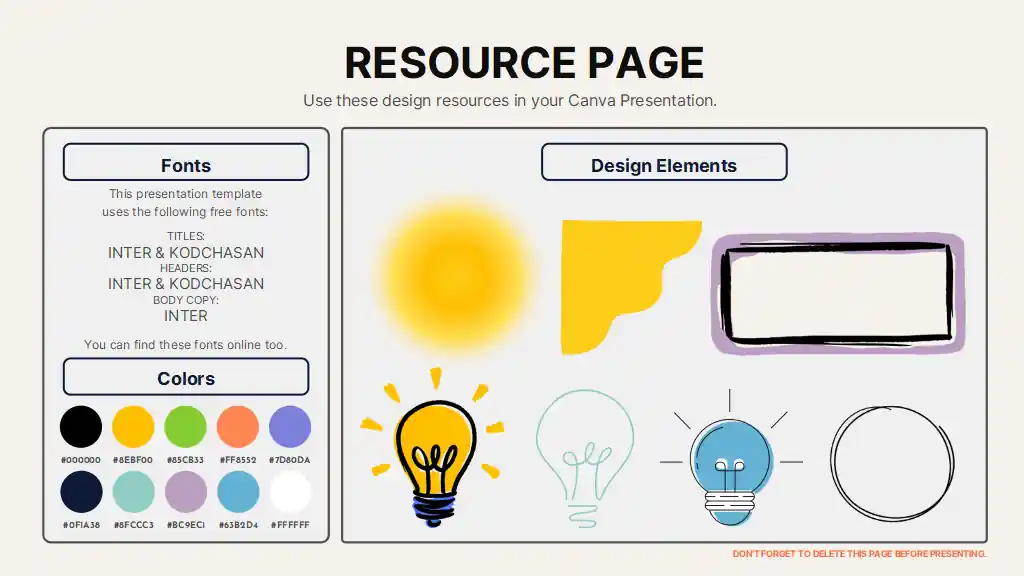This screenshot has width=1024, height=576.
Task: Click the Colors heading box
Action: [x=186, y=376]
